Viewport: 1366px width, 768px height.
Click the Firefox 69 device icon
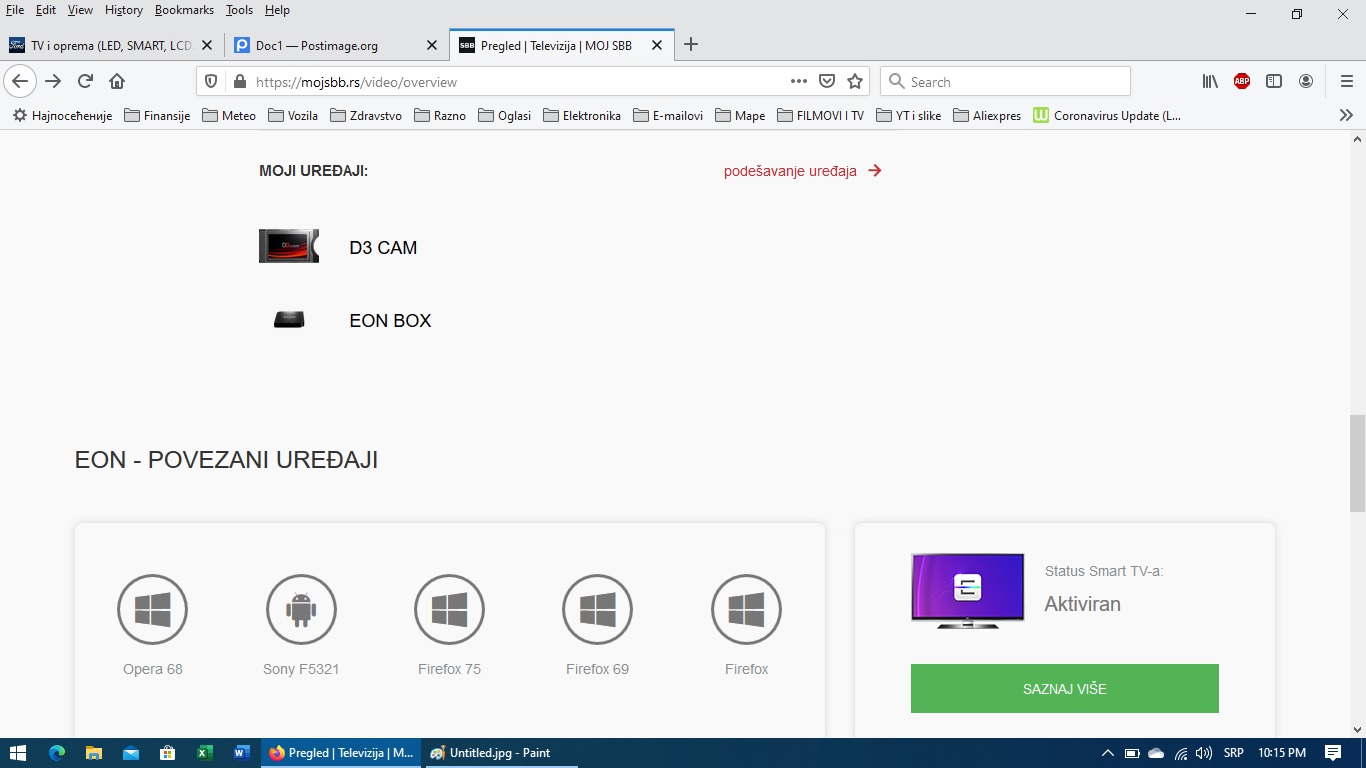coord(598,609)
